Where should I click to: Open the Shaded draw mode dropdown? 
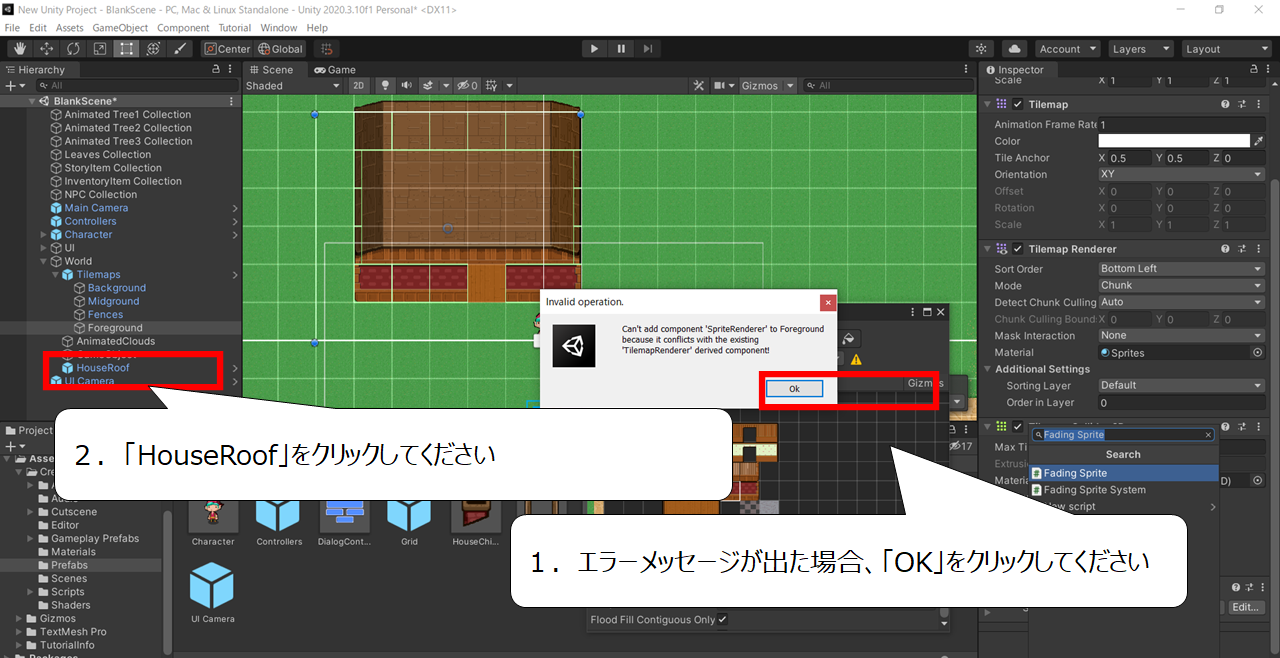[293, 85]
